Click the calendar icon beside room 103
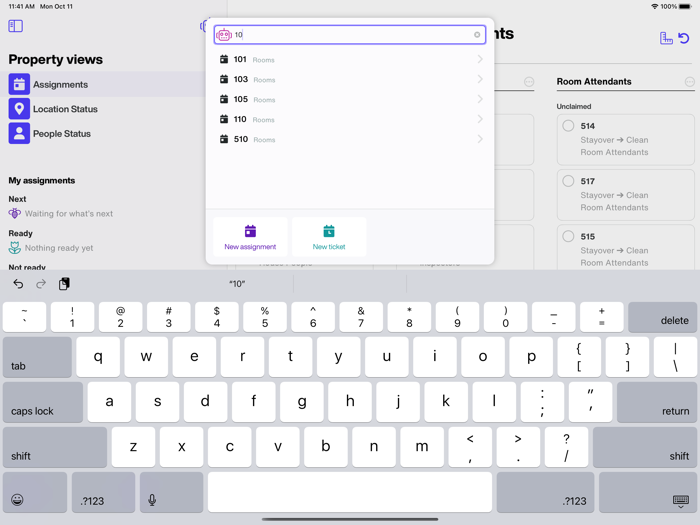700x525 pixels. point(224,79)
